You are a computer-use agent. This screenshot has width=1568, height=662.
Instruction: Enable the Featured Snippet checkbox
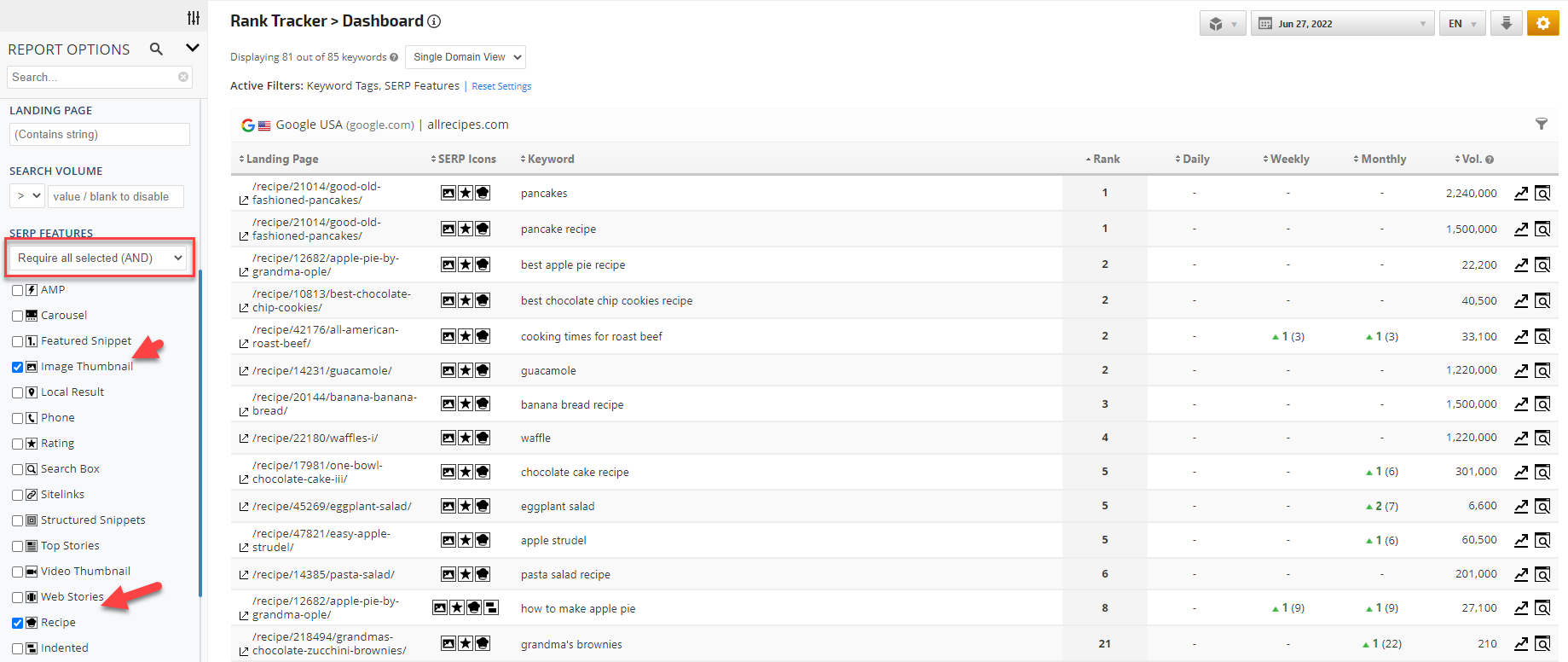click(x=18, y=341)
